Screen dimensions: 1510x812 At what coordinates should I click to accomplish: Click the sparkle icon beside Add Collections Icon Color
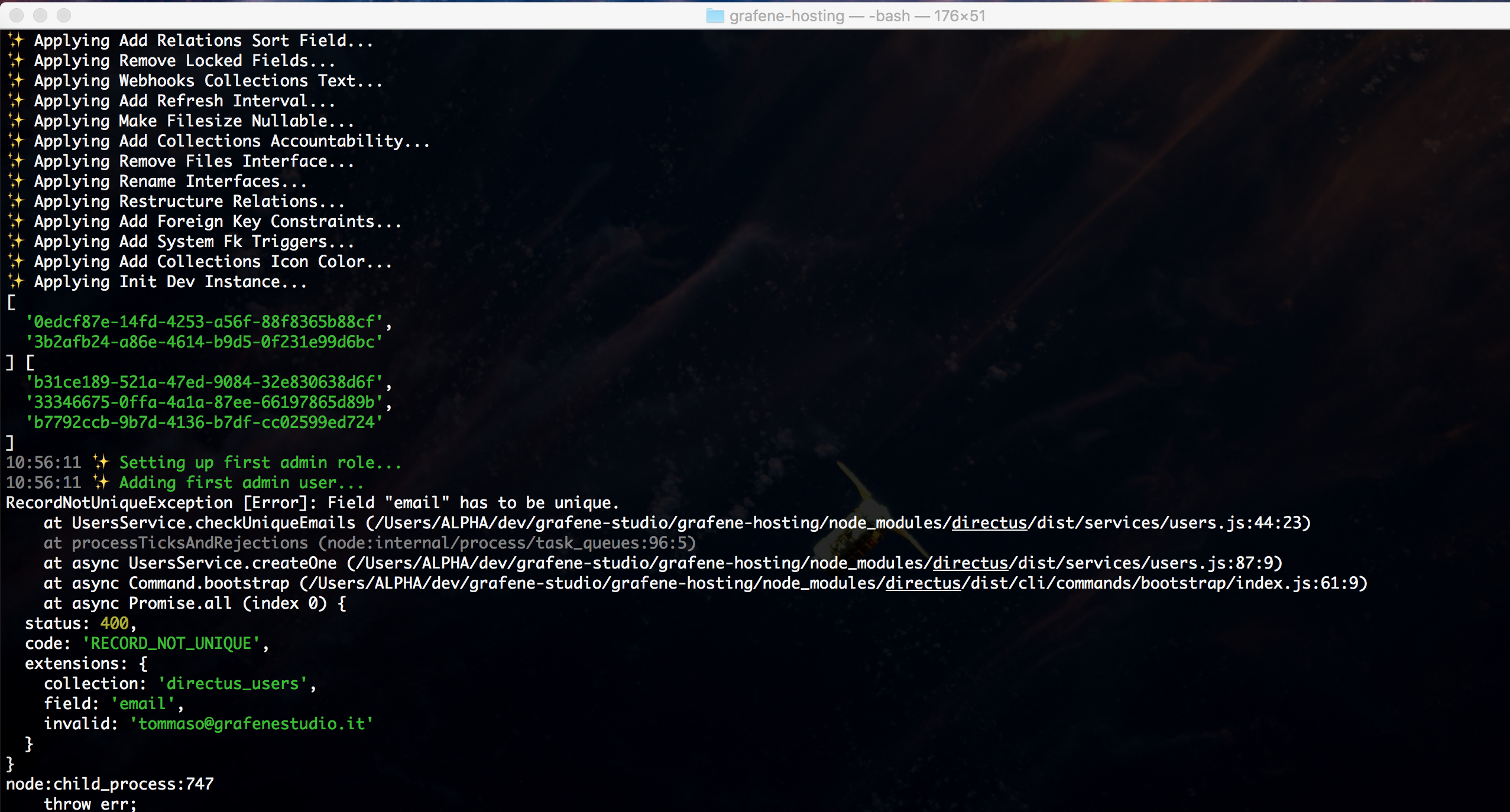pos(16,261)
